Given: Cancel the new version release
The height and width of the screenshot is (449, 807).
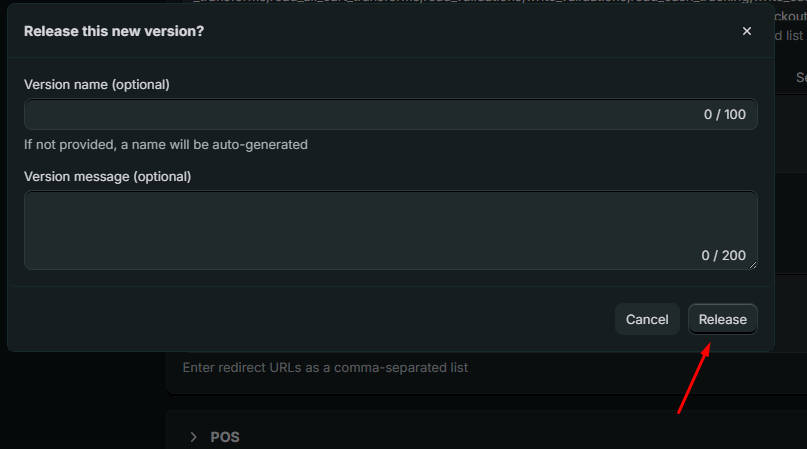Looking at the screenshot, I should [x=647, y=319].
